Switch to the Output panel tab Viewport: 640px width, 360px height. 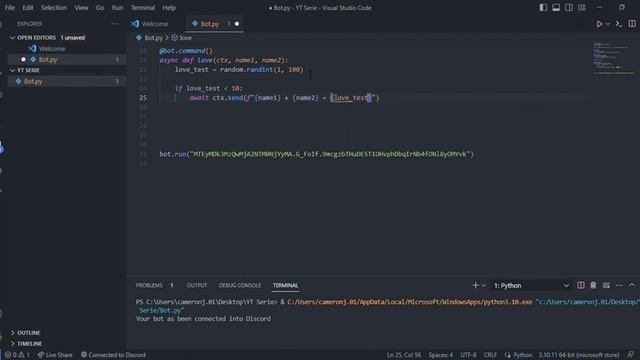(197, 285)
